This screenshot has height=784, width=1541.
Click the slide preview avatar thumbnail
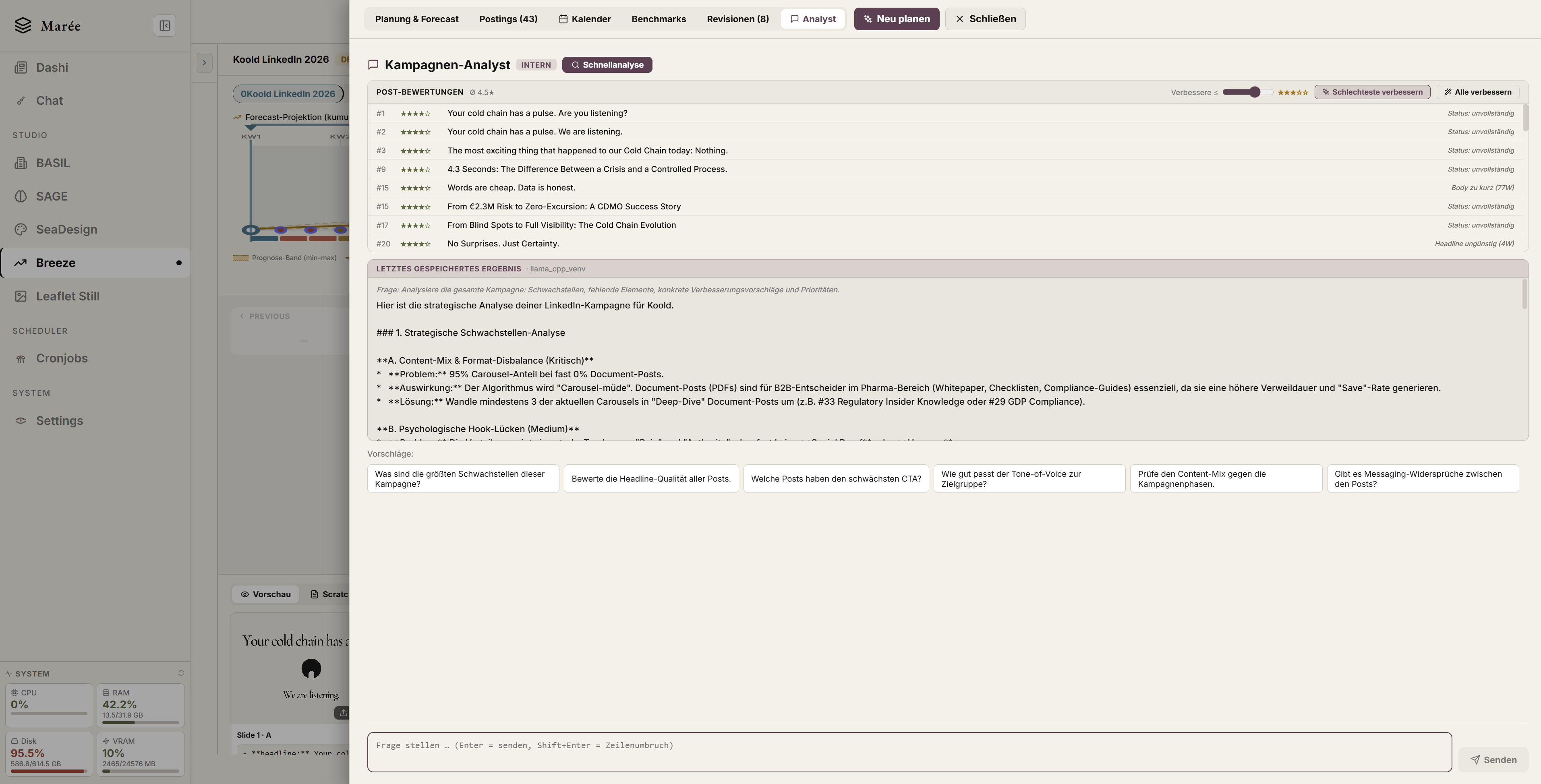pyautogui.click(x=311, y=668)
